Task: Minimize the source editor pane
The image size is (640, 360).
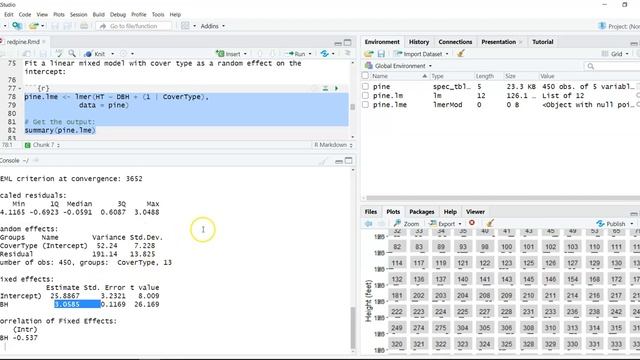Action: click(338, 43)
